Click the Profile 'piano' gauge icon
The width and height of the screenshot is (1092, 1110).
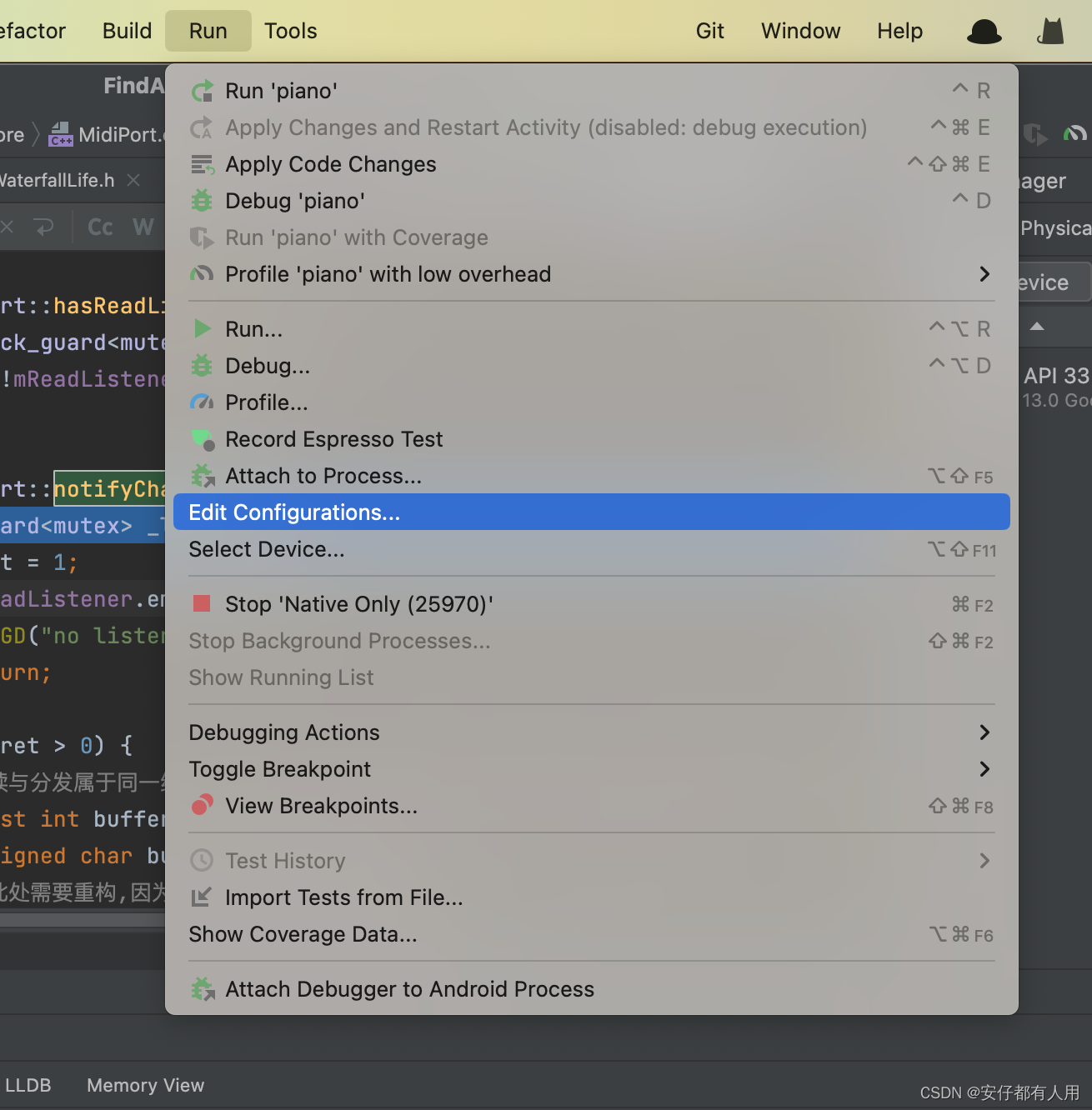(202, 274)
